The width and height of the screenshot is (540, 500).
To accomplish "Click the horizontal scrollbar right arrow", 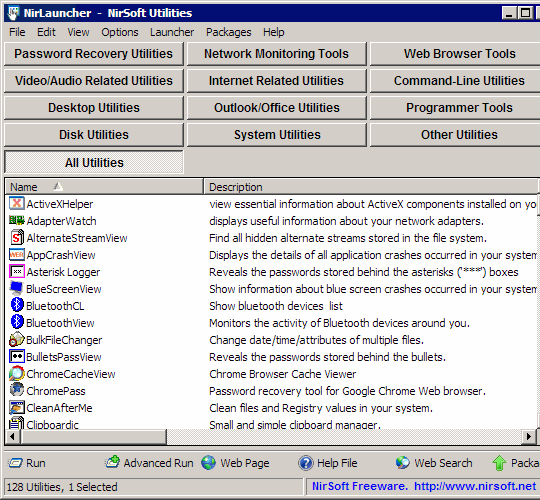I will tap(529, 436).
